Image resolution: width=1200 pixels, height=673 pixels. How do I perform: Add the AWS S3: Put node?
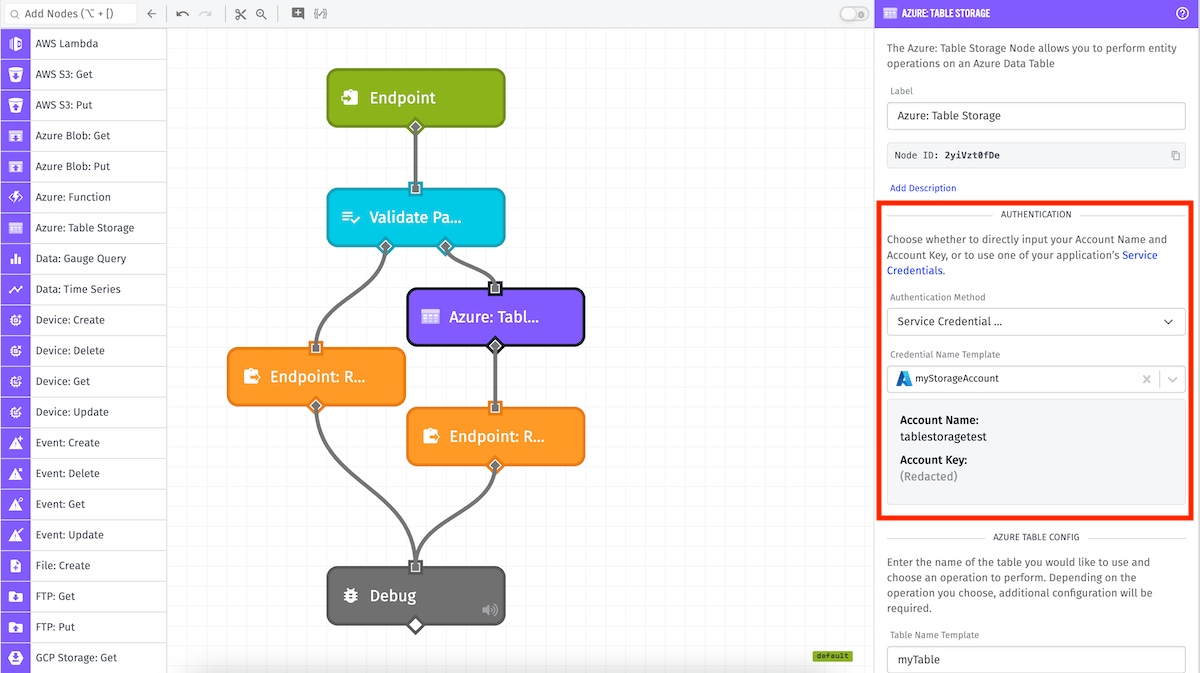point(84,105)
